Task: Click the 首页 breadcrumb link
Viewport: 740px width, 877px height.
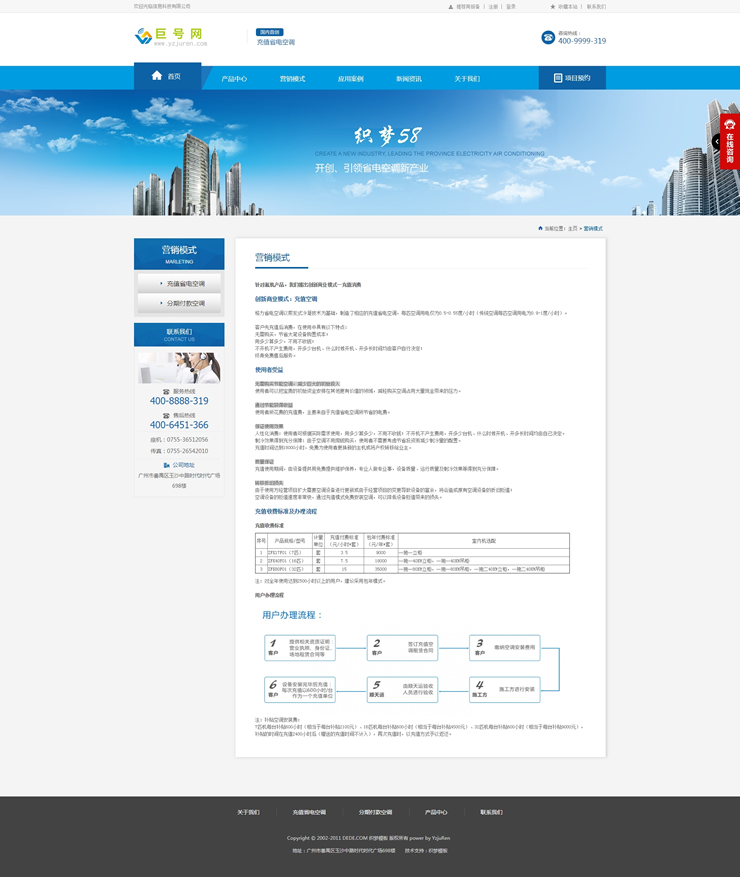Action: pos(573,229)
